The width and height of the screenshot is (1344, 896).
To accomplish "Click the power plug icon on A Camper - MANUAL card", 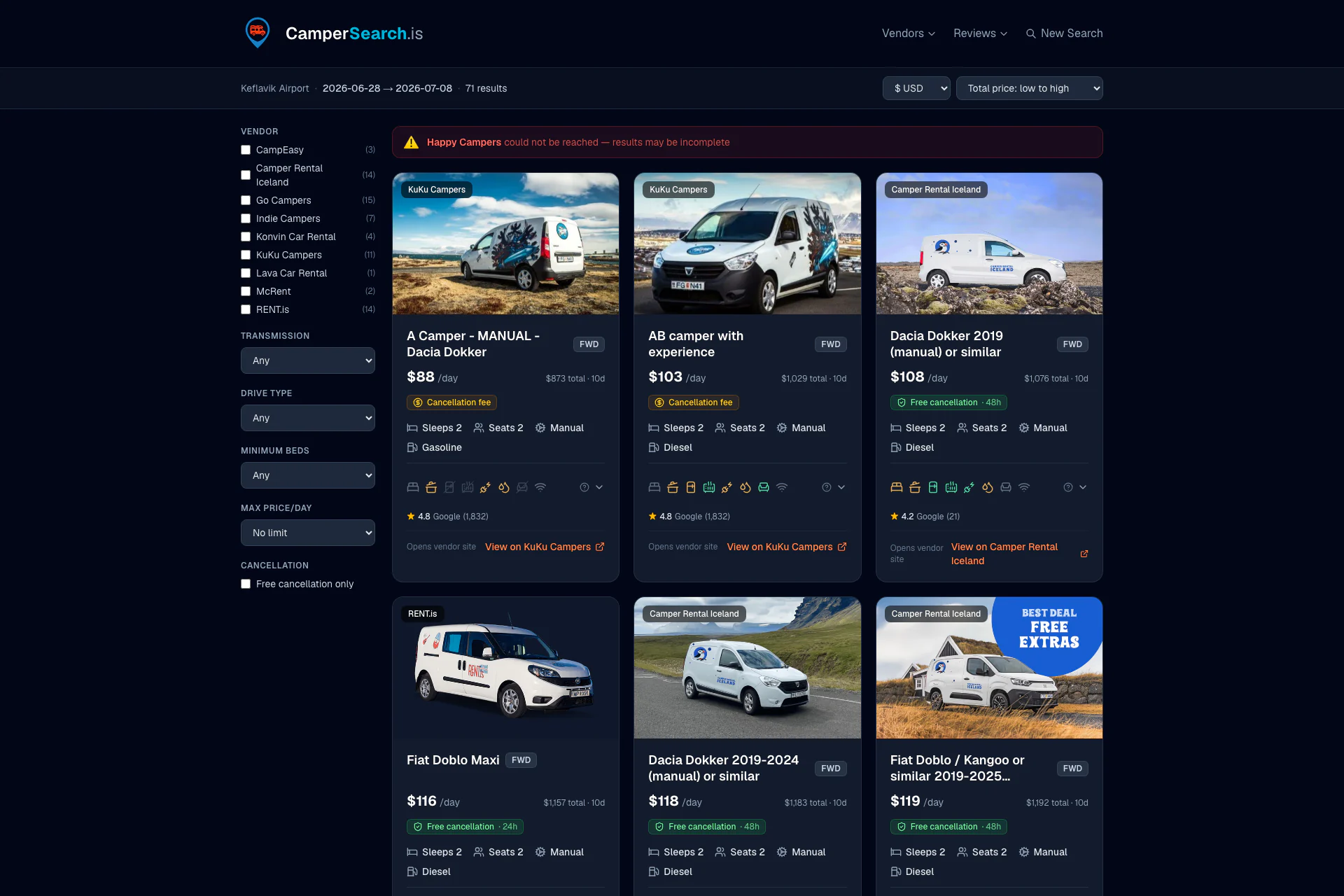I will pyautogui.click(x=486, y=487).
